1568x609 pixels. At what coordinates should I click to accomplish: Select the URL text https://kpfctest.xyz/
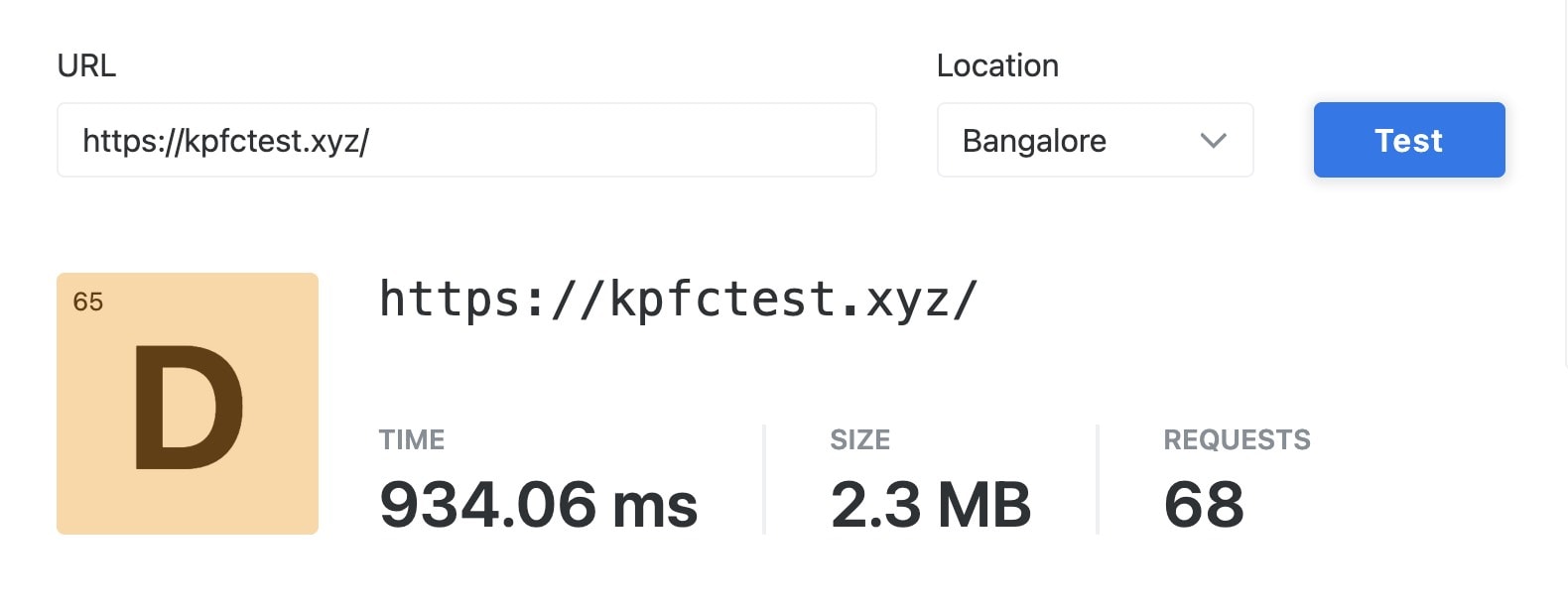226,140
